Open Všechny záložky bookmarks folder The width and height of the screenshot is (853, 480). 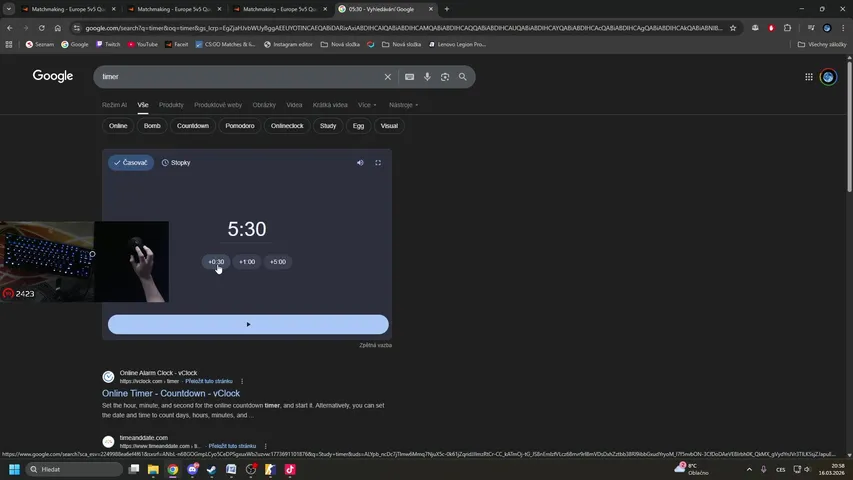[822, 45]
